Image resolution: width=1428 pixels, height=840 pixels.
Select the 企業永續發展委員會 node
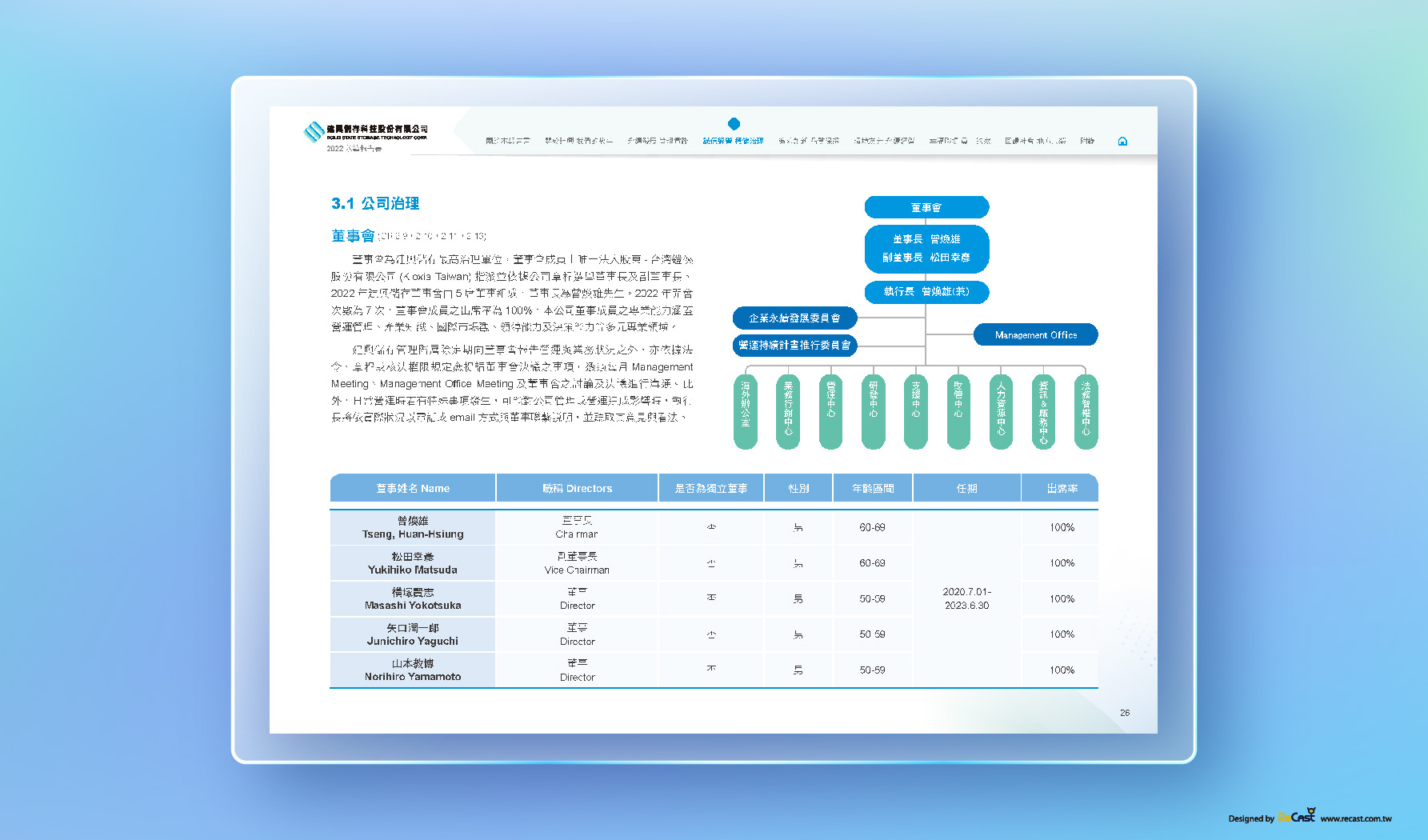795,318
